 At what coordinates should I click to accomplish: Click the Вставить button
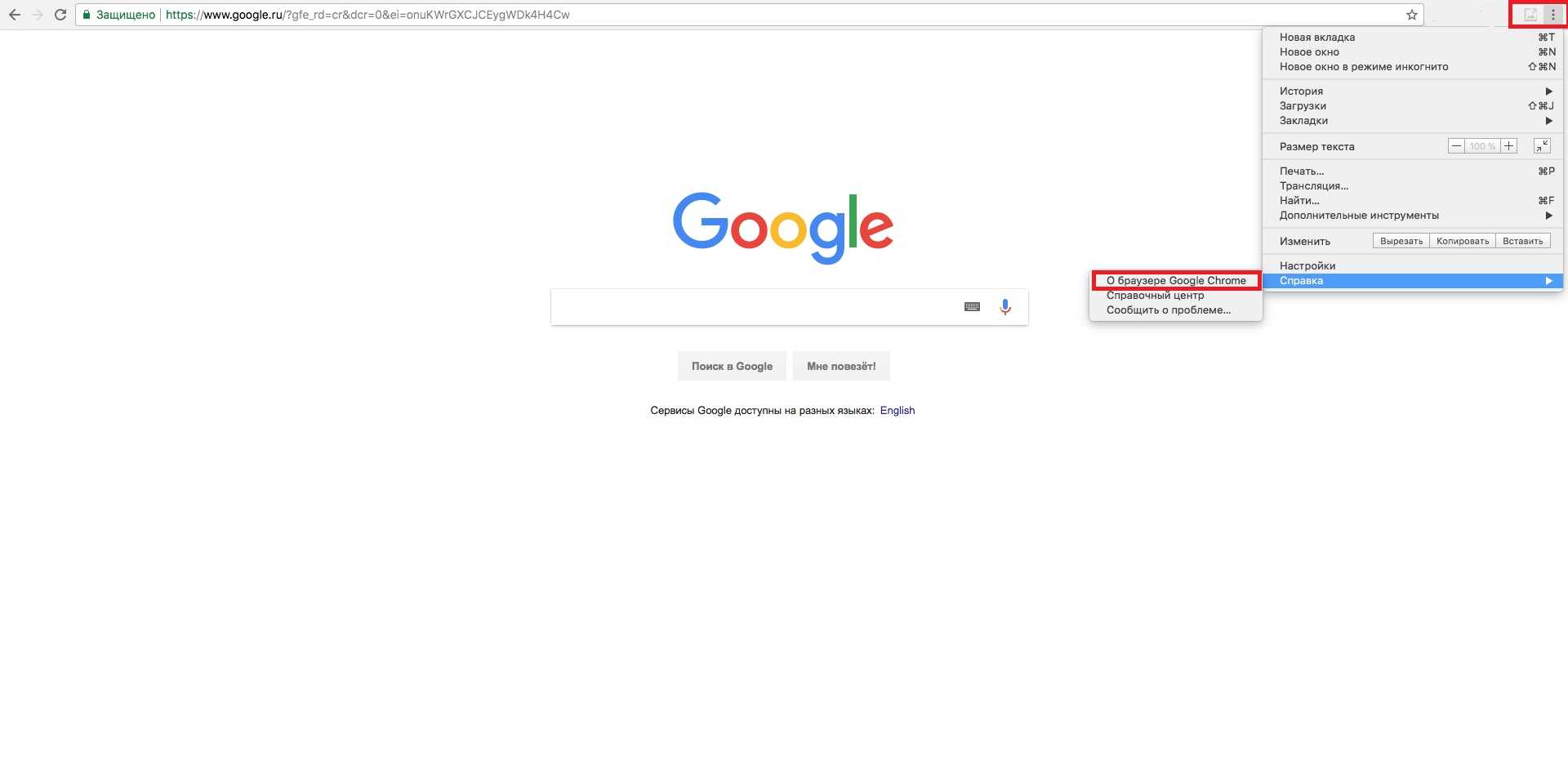coord(1523,241)
